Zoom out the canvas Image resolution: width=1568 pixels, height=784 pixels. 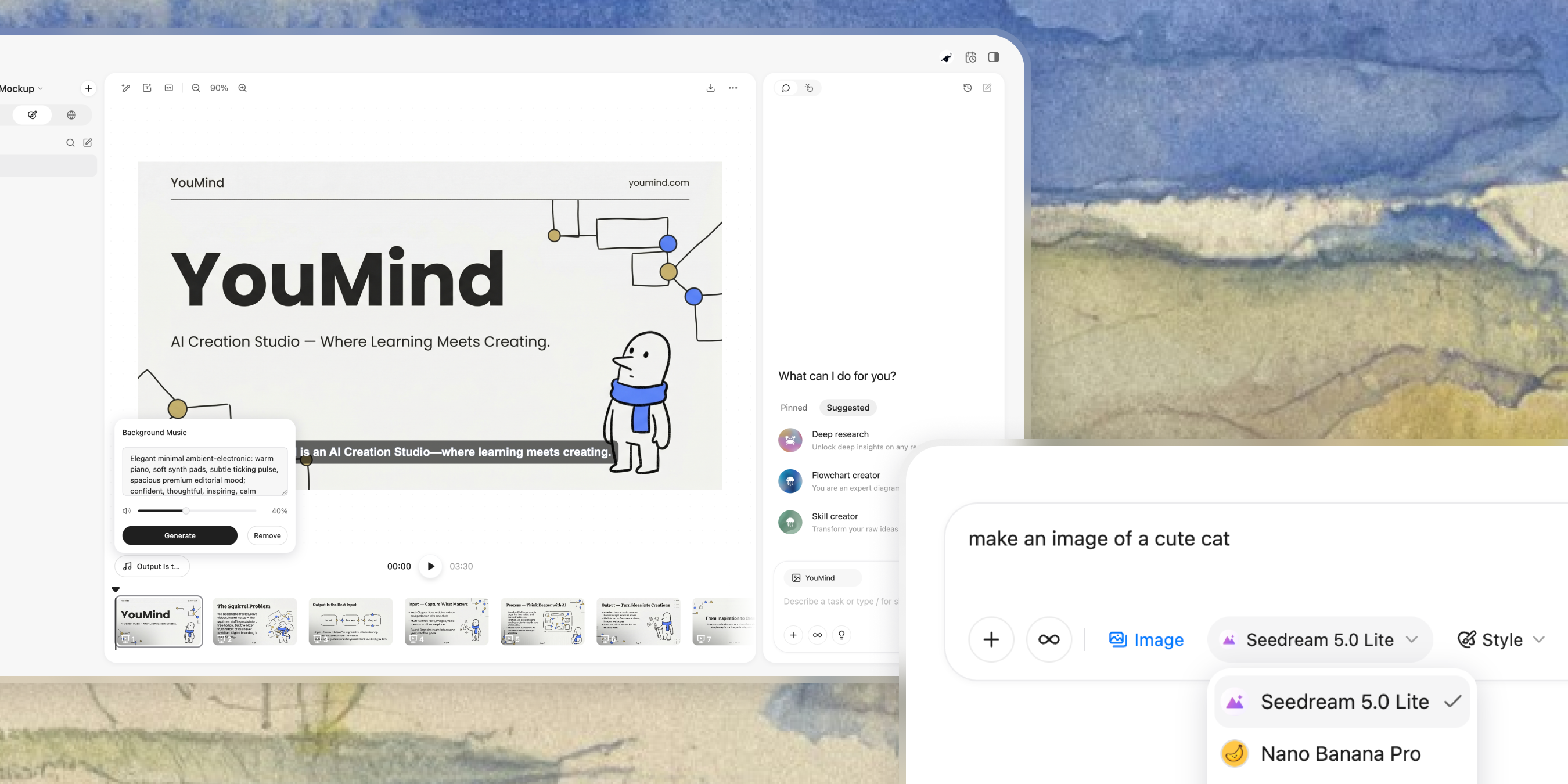click(195, 88)
